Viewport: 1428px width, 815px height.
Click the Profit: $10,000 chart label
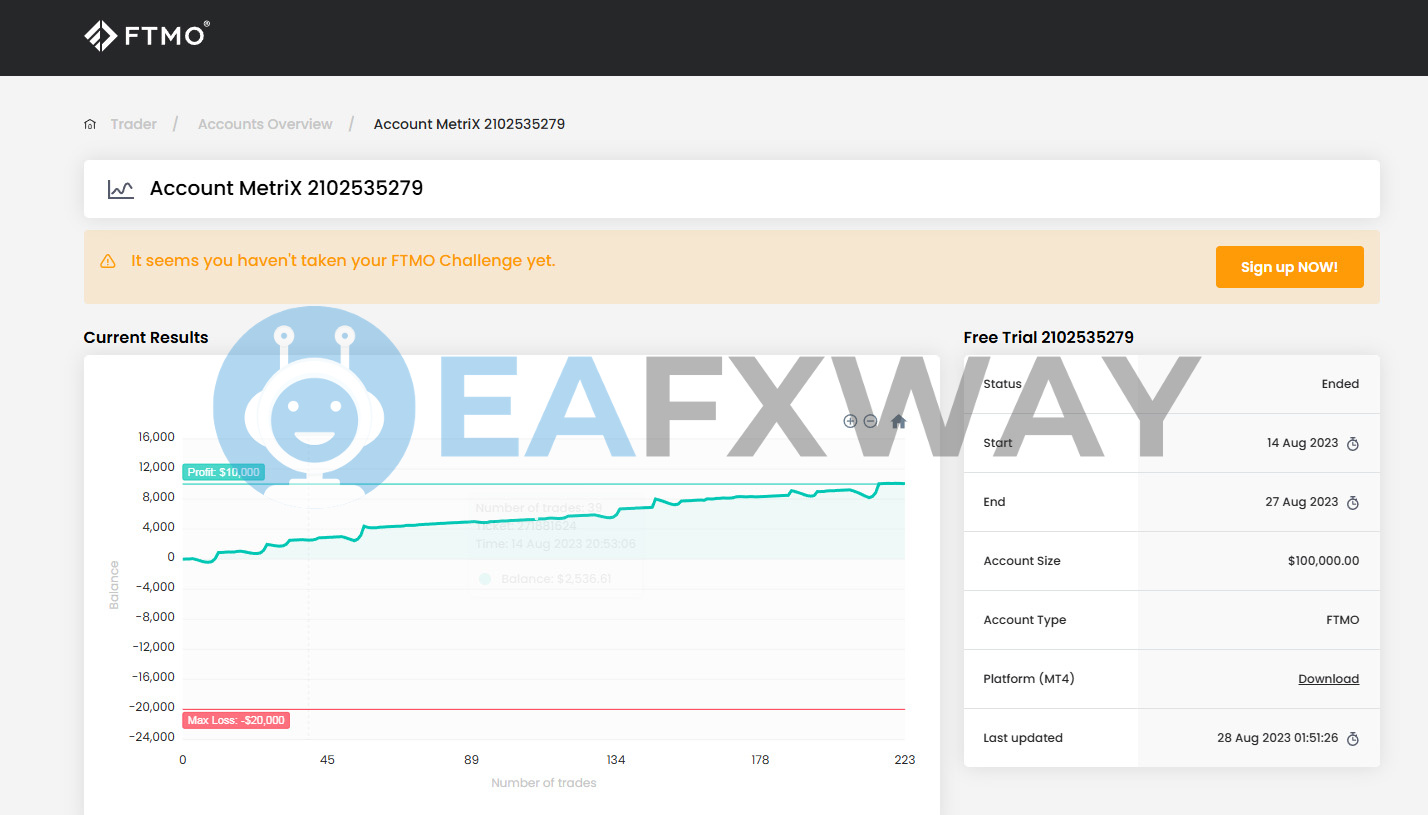224,472
